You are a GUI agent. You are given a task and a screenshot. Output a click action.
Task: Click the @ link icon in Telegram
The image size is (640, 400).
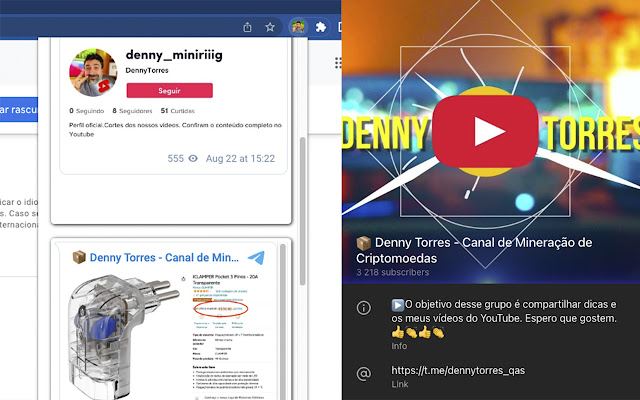364,373
